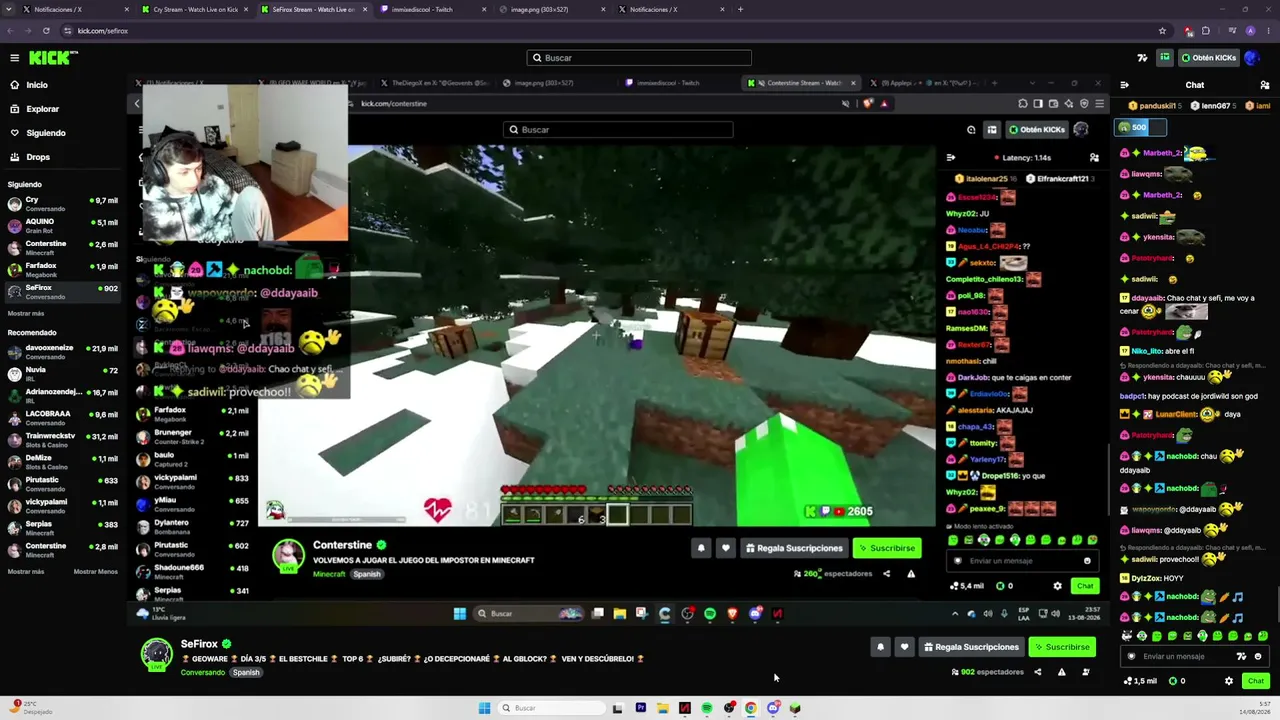Send message with SeFirox green Chat button
Viewport: 1280px width, 720px height.
(x=1255, y=681)
